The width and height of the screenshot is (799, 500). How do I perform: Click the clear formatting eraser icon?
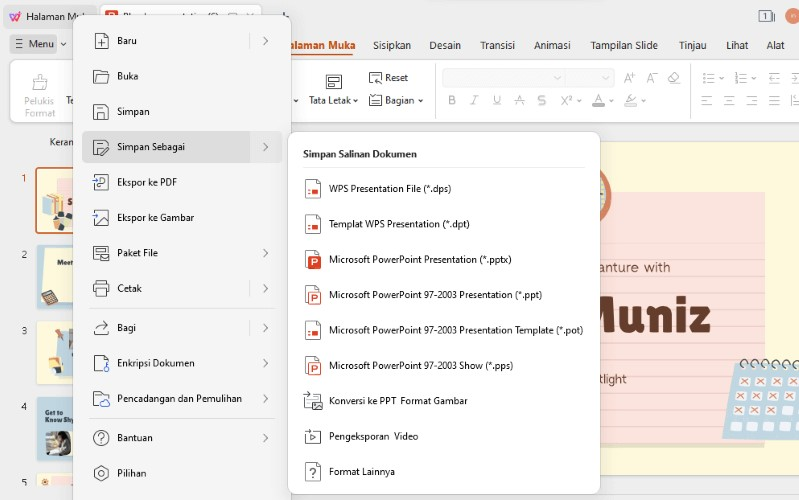tap(673, 78)
